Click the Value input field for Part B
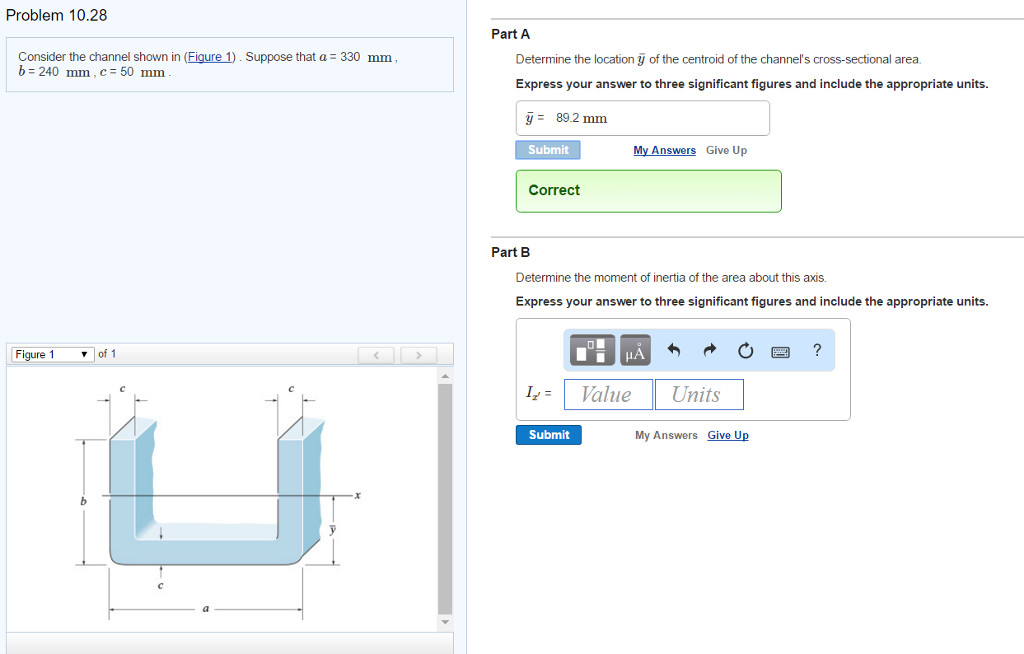The width and height of the screenshot is (1024, 654). pos(608,395)
